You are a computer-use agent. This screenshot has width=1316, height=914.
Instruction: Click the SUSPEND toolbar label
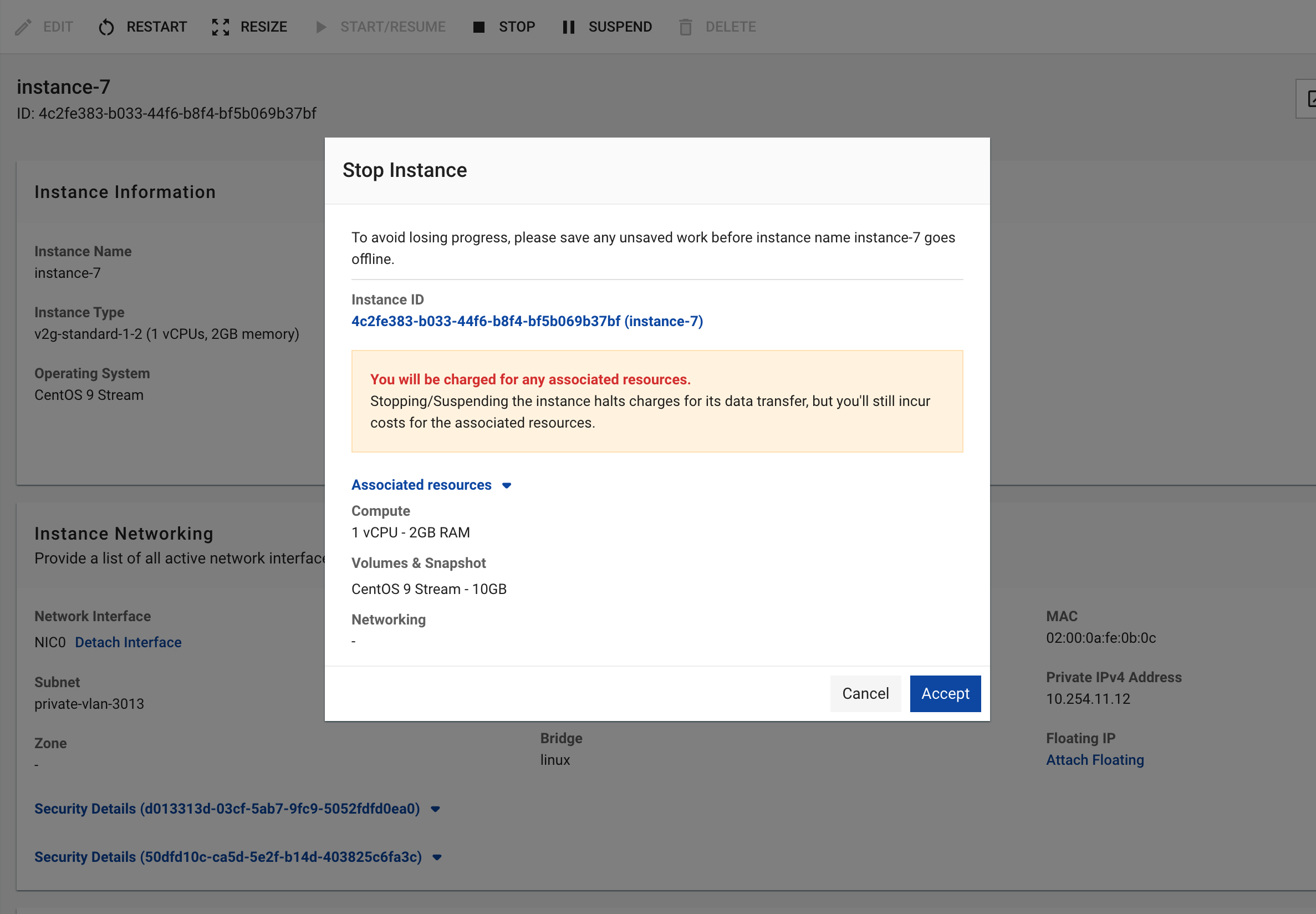(x=620, y=27)
